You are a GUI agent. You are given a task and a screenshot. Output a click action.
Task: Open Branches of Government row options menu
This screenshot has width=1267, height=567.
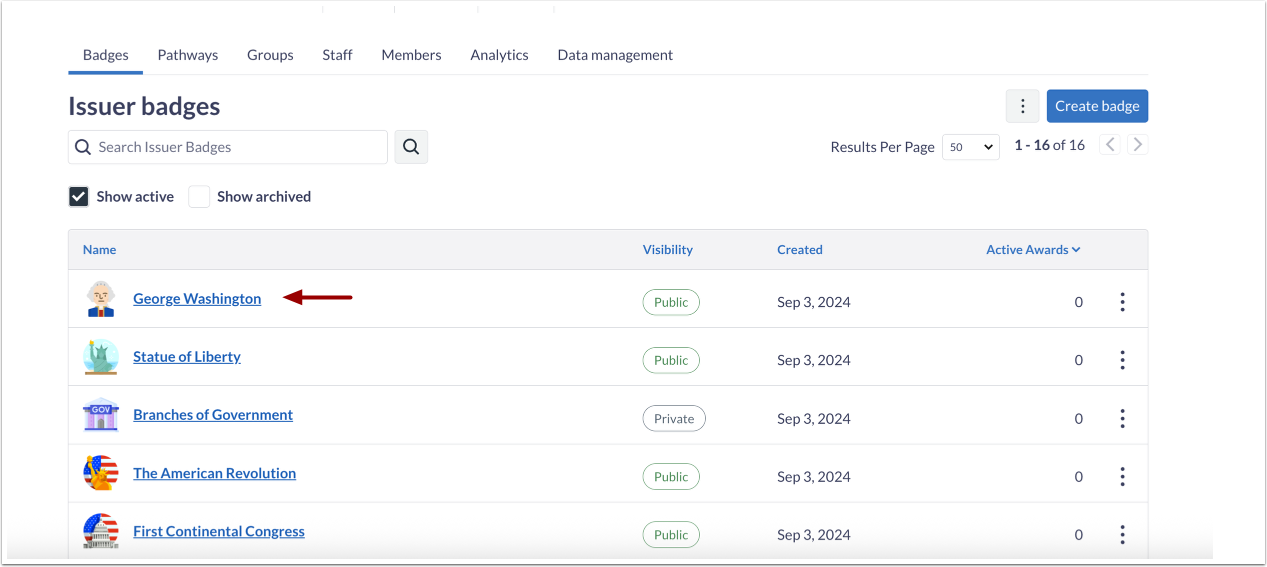(x=1123, y=419)
